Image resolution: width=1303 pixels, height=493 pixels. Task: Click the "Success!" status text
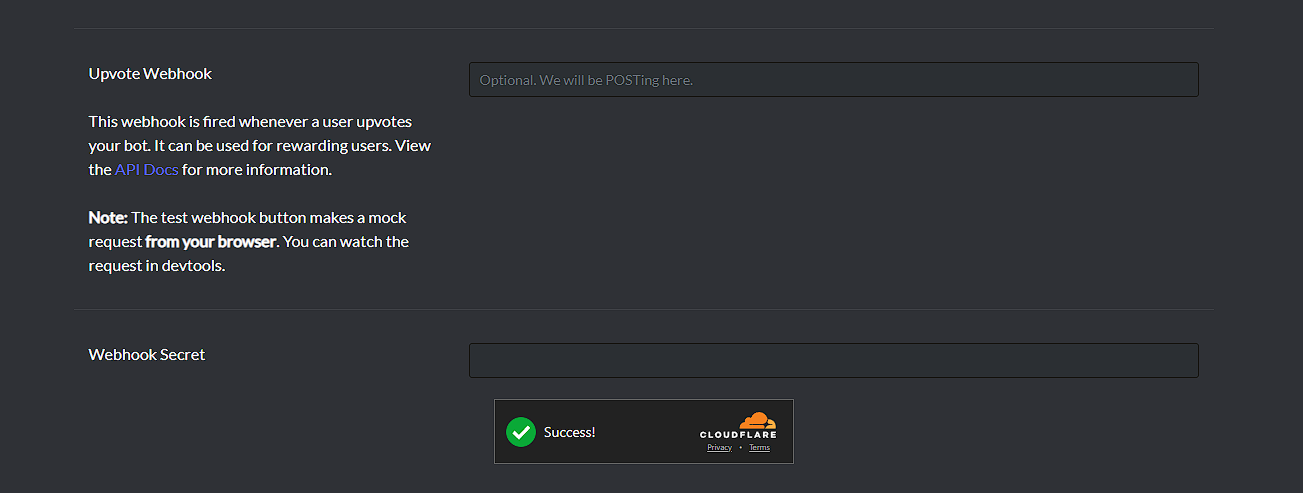pos(569,432)
